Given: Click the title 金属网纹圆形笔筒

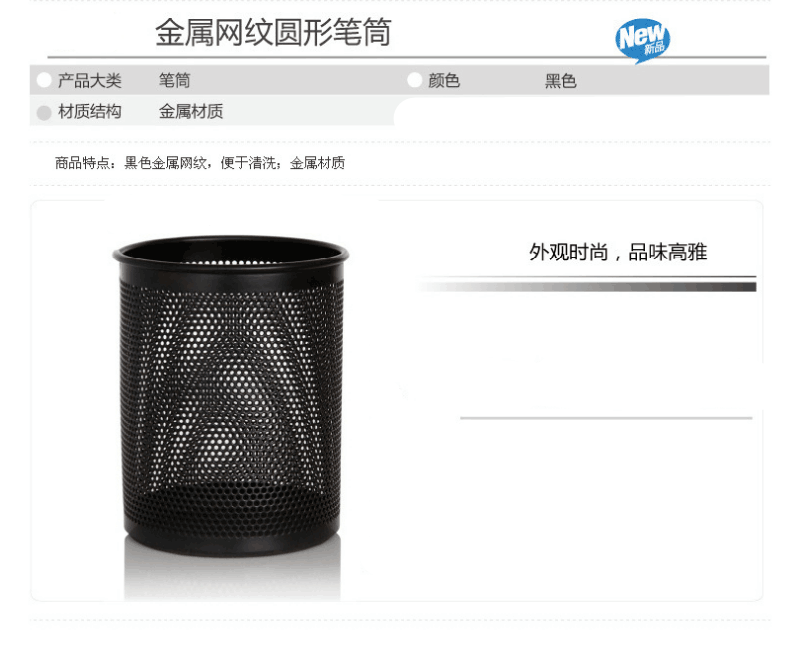Looking at the screenshot, I should point(273,33).
